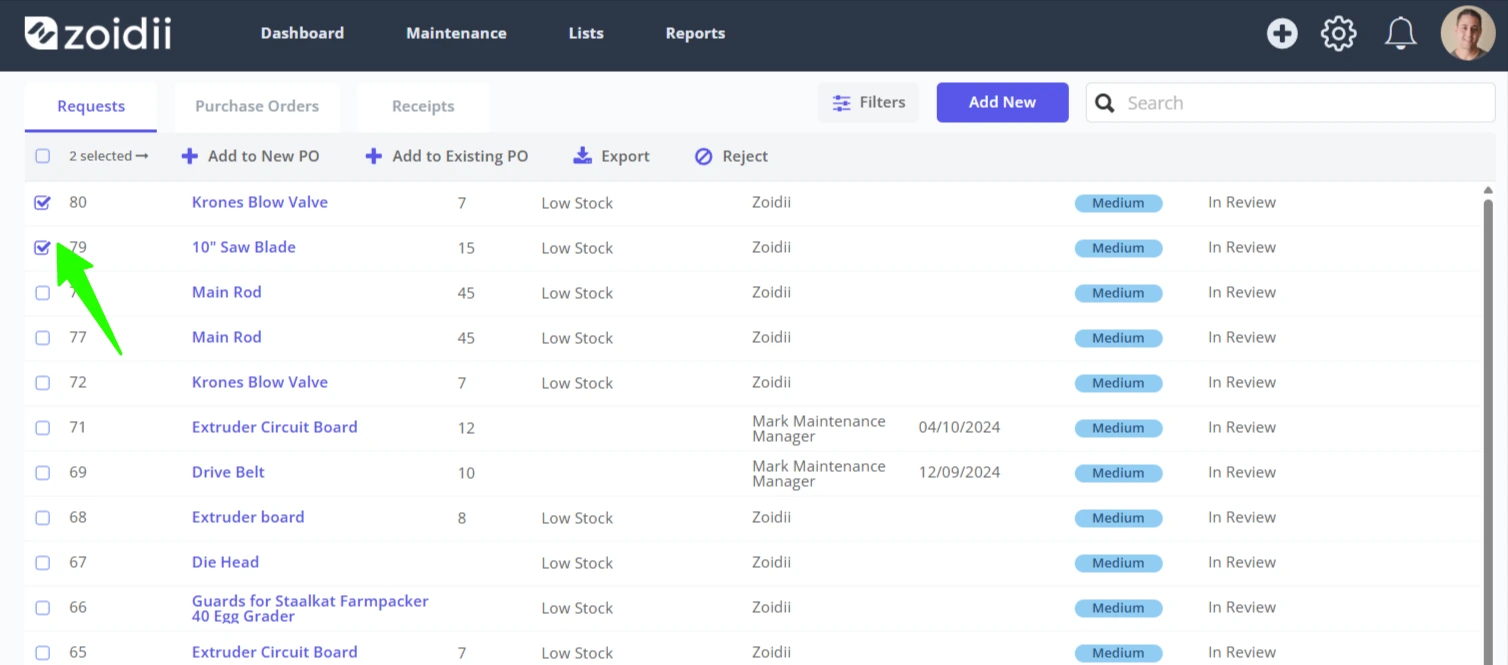Open the plus quick-add icon in header
Viewport: 1508px width, 665px height.
point(1282,33)
